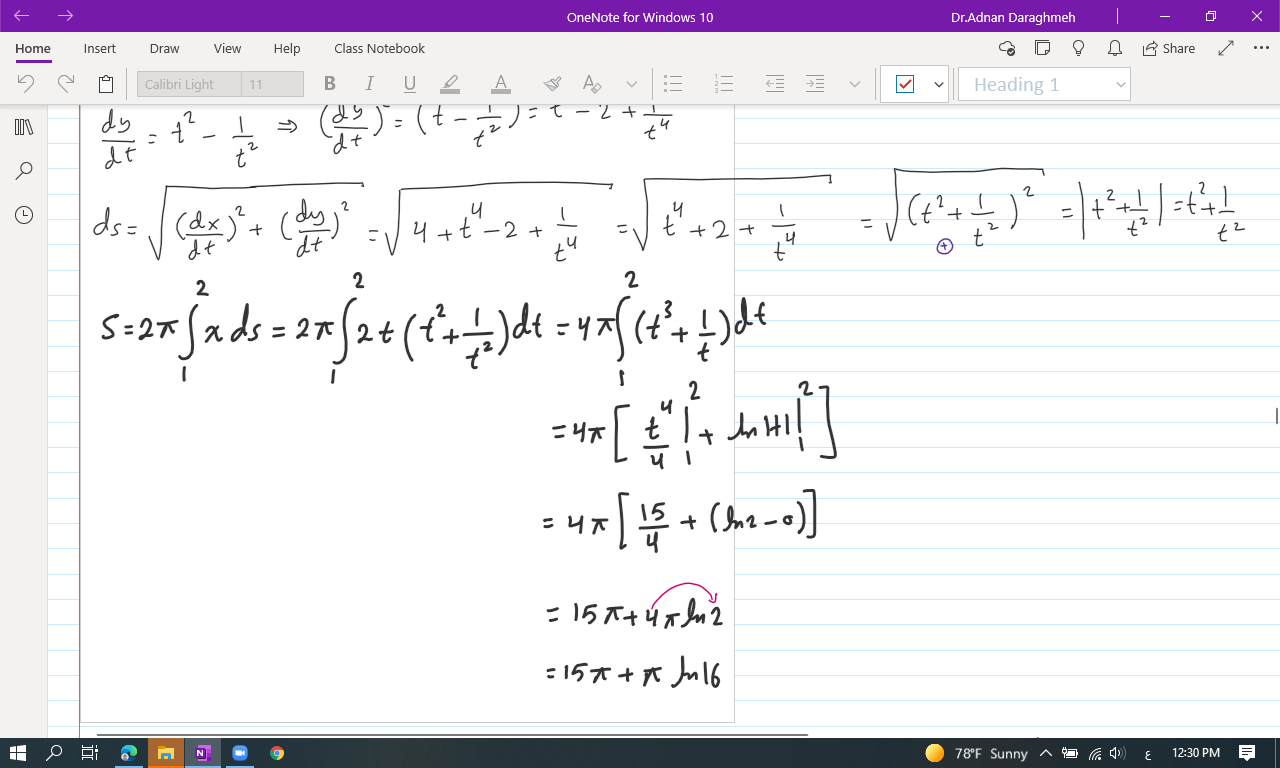Viewport: 1280px width, 768px height.
Task: Enter full screen mode
Action: coord(1226,48)
